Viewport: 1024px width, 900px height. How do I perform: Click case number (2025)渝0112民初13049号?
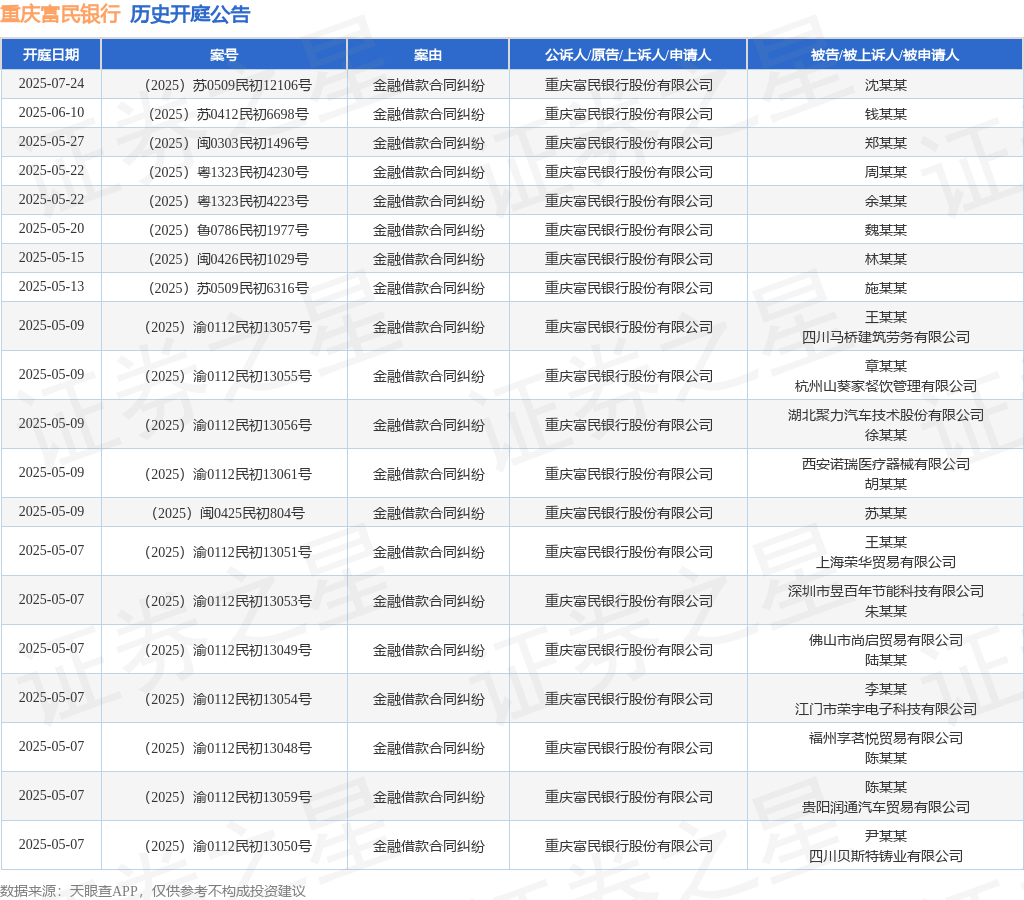coord(227,651)
